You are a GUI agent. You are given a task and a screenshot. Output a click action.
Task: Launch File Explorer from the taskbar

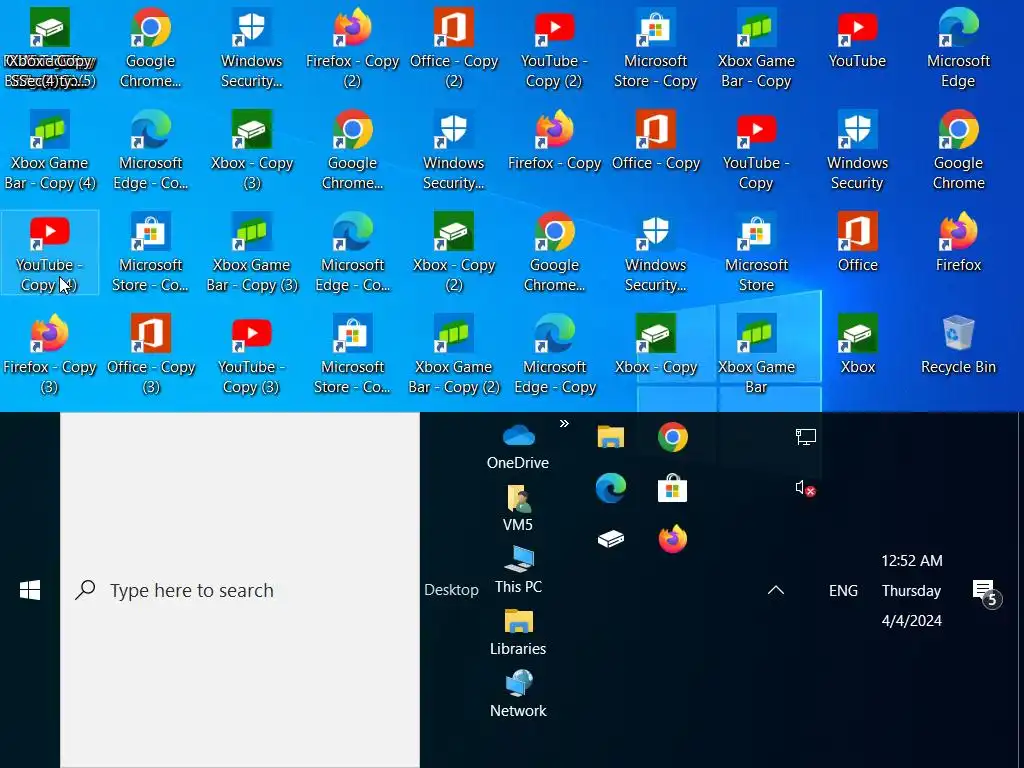click(611, 437)
